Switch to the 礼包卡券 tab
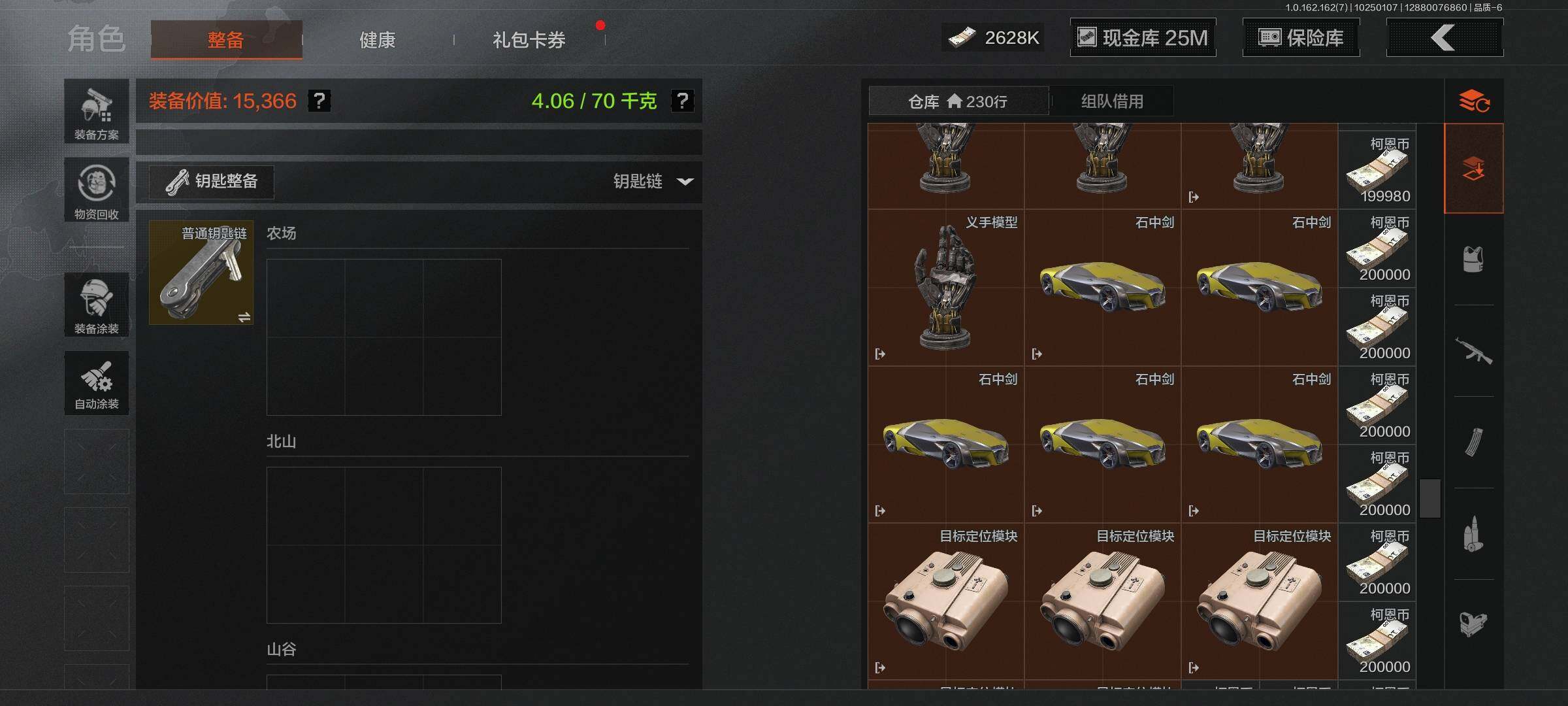The image size is (1568, 706). [529, 40]
